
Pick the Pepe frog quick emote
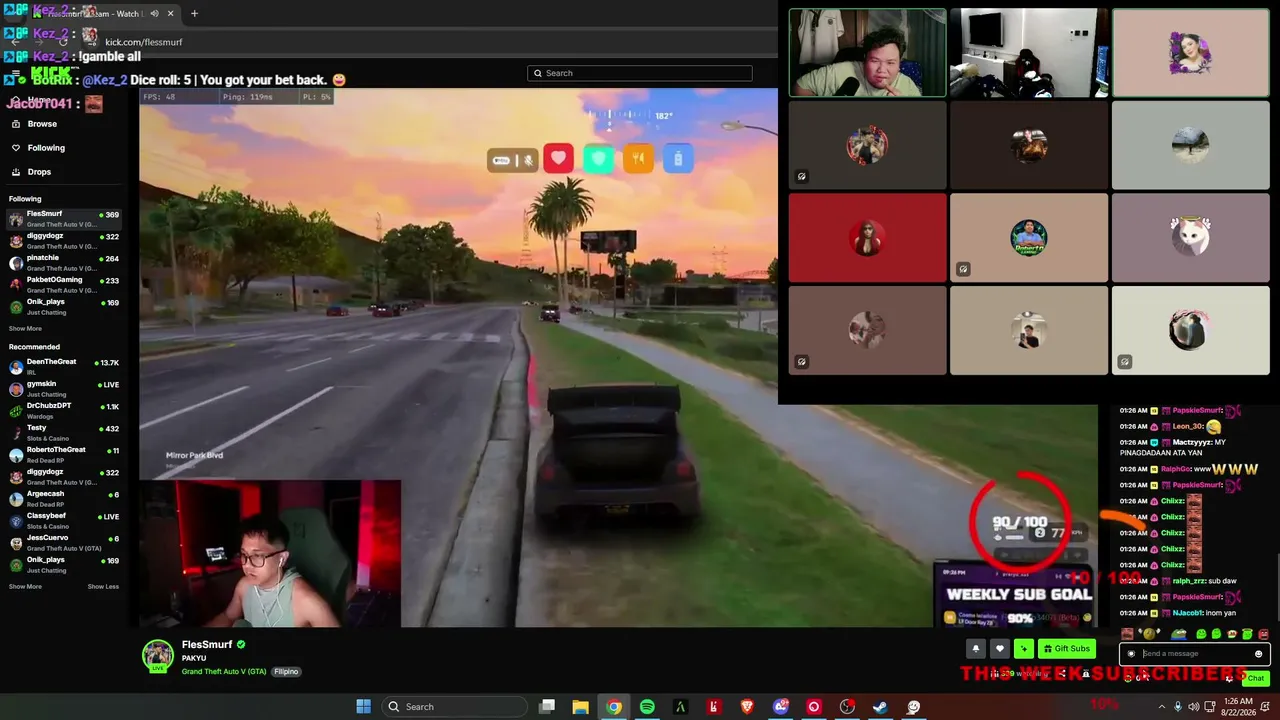tap(1179, 634)
